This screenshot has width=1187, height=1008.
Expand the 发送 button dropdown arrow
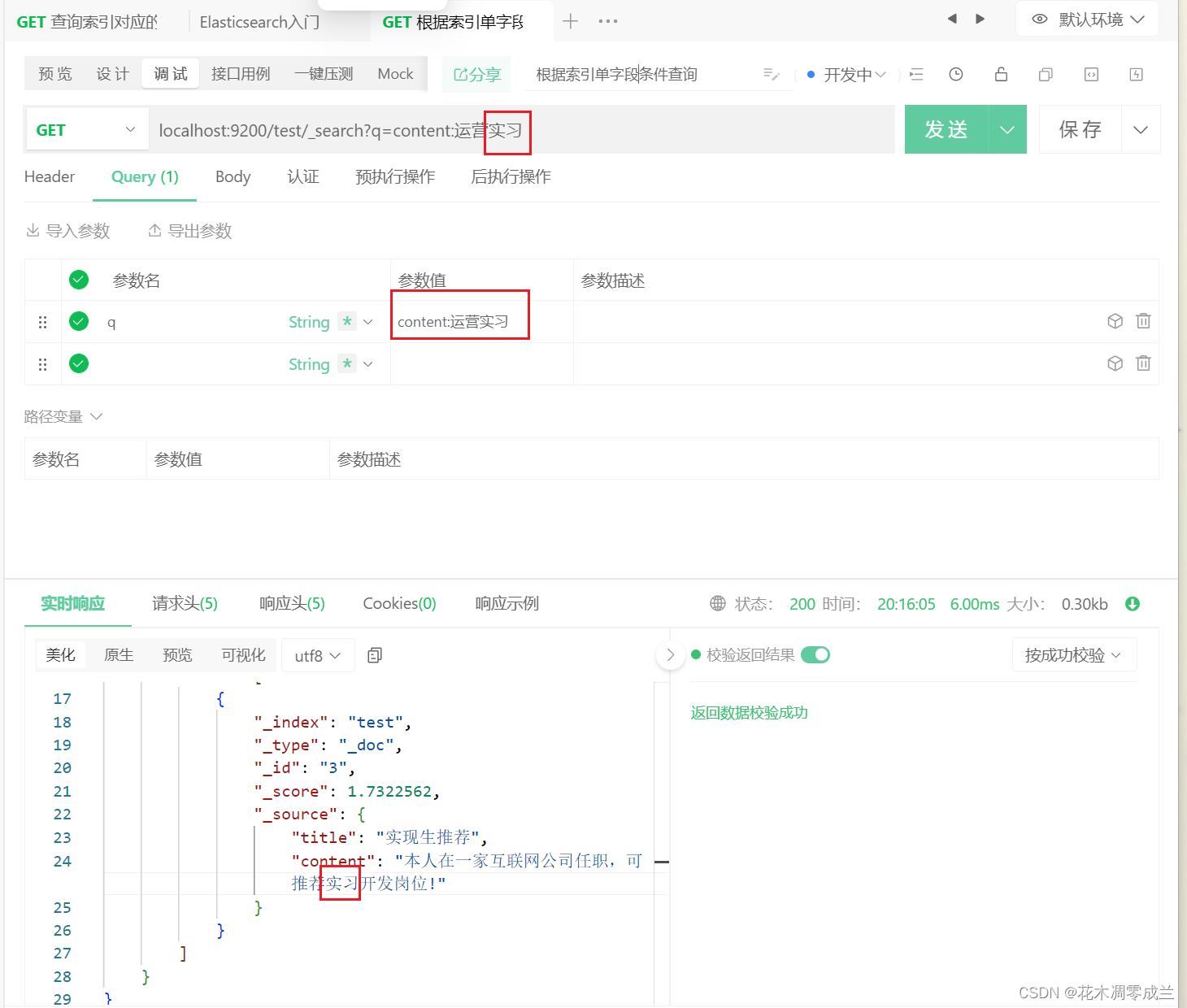(x=1007, y=130)
